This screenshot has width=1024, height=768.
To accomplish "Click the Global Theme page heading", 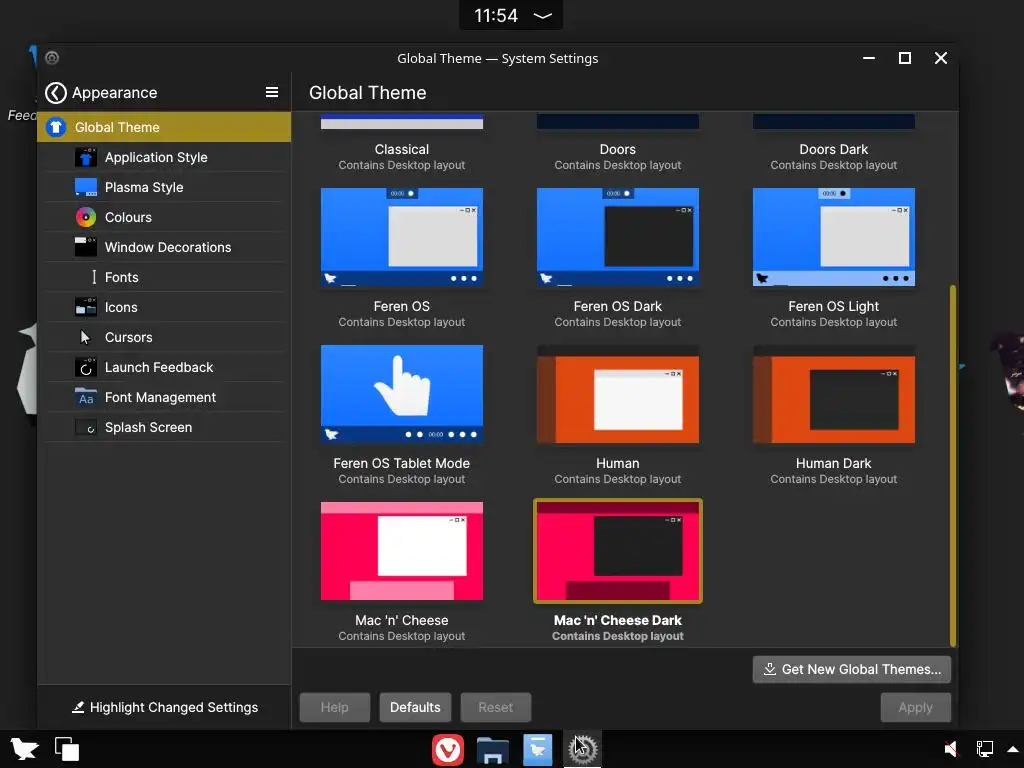I will pyautogui.click(x=368, y=93).
